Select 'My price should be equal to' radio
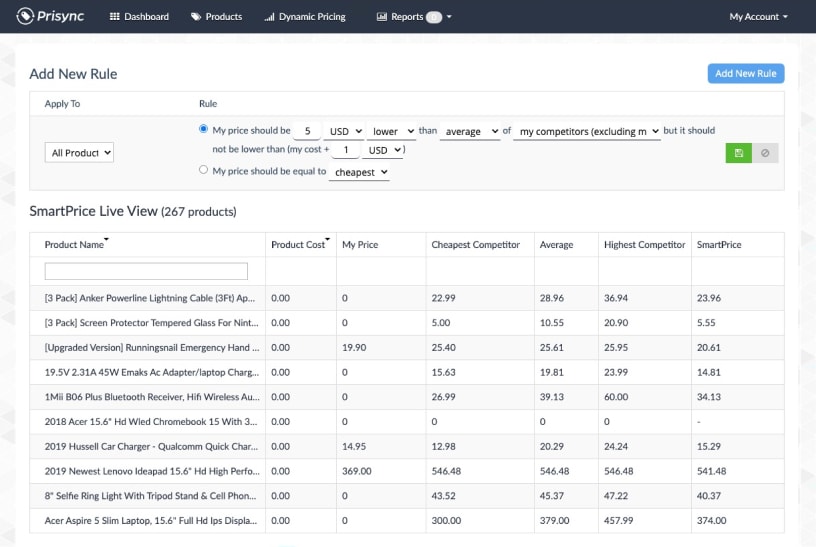Image resolution: width=816 pixels, height=547 pixels. tap(204, 171)
